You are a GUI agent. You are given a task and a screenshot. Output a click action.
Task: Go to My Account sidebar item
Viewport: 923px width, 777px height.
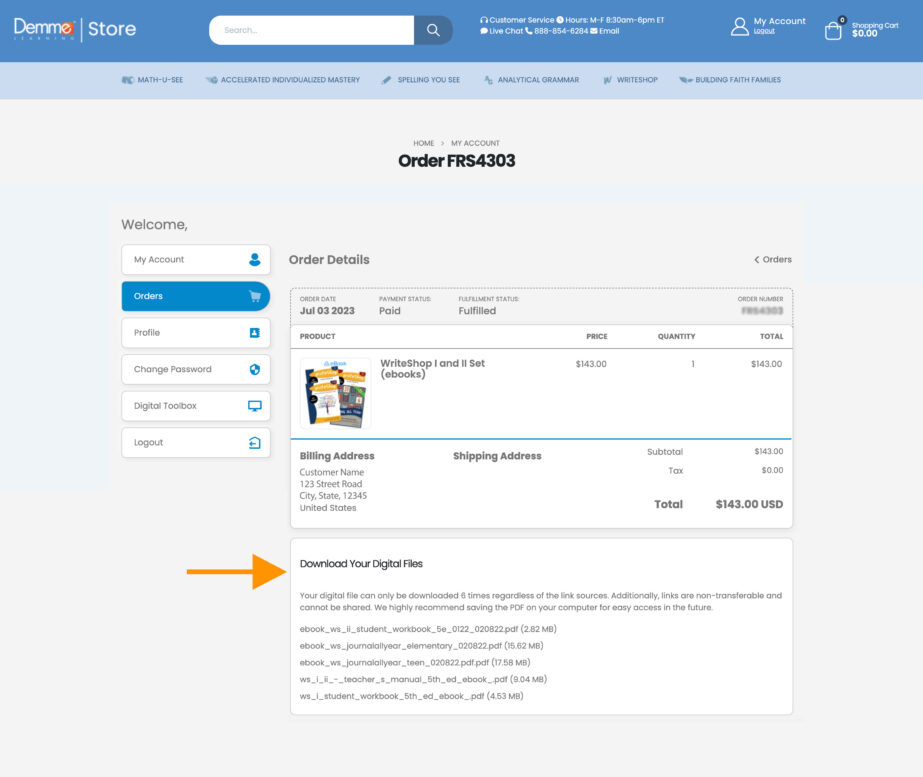click(x=196, y=260)
